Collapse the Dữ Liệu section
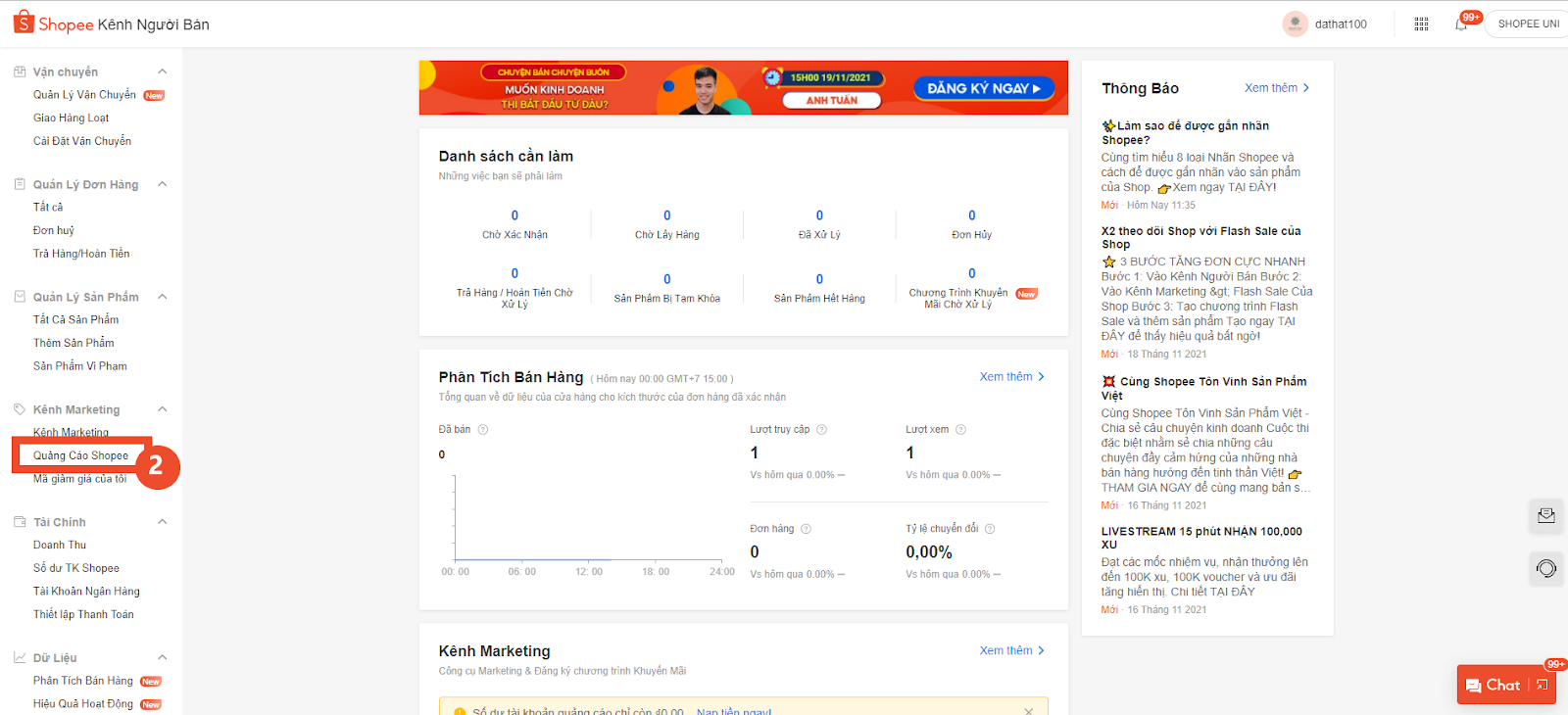Viewport: 1568px width, 715px height. (163, 658)
